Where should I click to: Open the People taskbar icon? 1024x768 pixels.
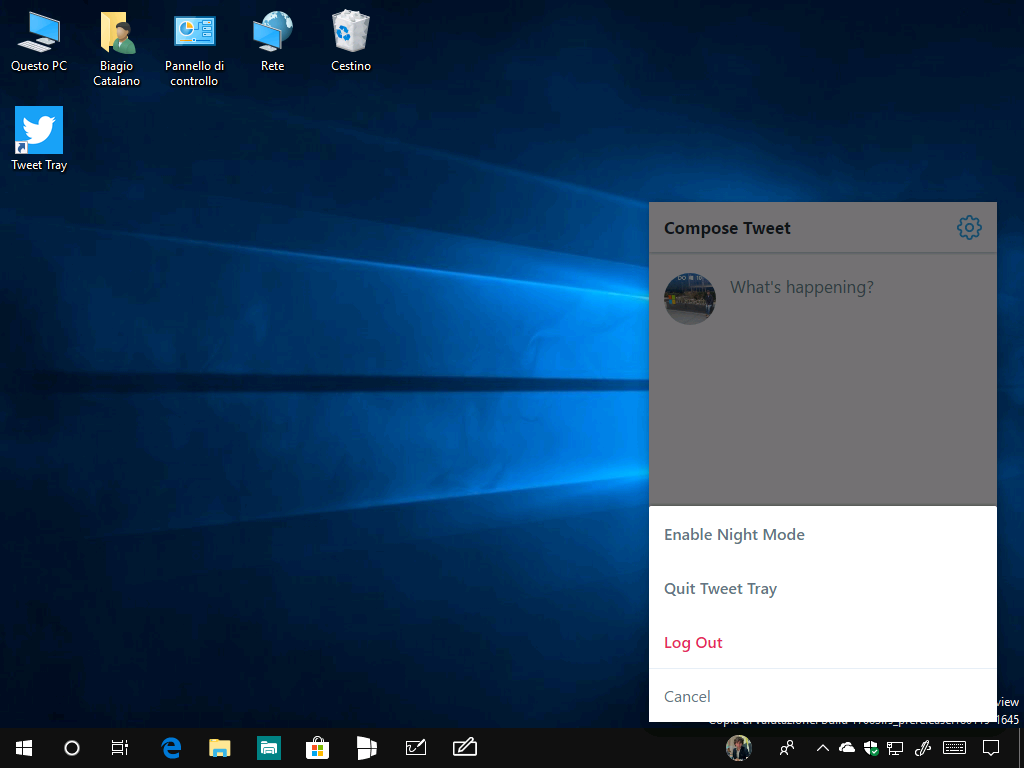pyautogui.click(x=787, y=748)
